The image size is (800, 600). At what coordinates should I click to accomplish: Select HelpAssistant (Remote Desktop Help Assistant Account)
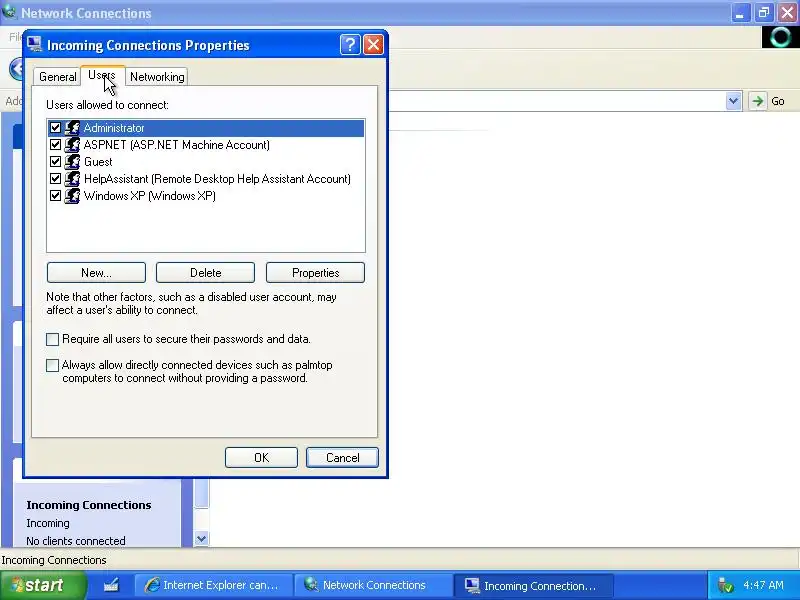click(217, 179)
